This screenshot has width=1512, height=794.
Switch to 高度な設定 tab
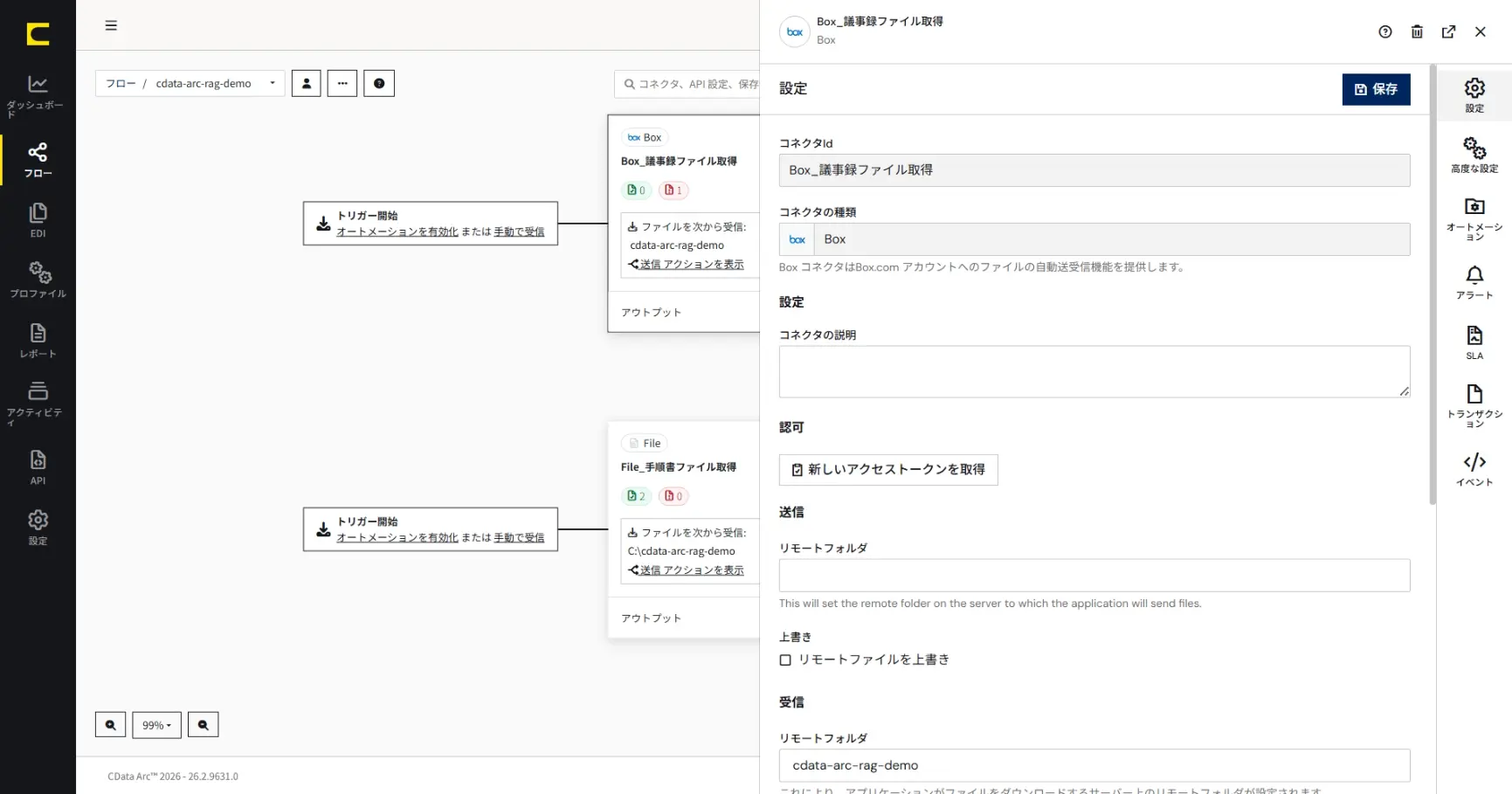pyautogui.click(x=1474, y=155)
